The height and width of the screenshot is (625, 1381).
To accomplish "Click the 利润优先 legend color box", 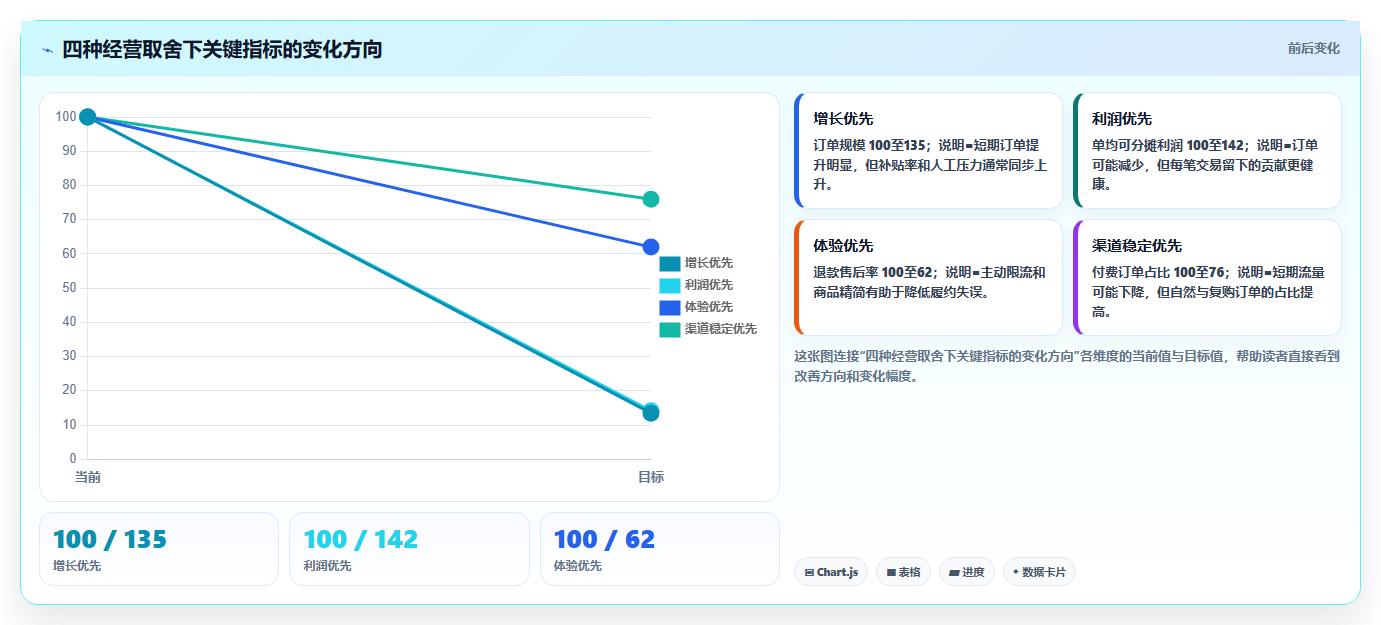I will pos(669,285).
